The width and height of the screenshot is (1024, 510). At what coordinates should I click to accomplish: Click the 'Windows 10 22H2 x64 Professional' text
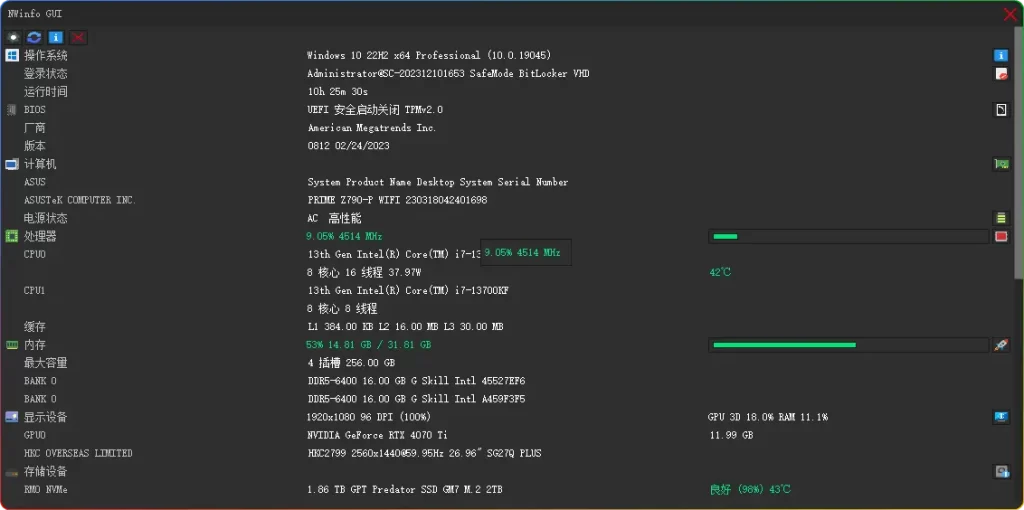coord(396,56)
